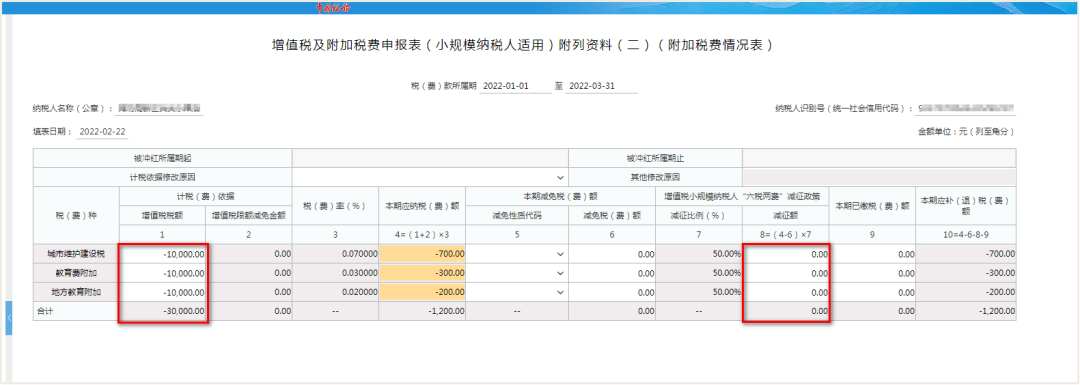Click the 地方教育附加 row label
This screenshot has width=1080, height=385.
pyautogui.click(x=76, y=292)
